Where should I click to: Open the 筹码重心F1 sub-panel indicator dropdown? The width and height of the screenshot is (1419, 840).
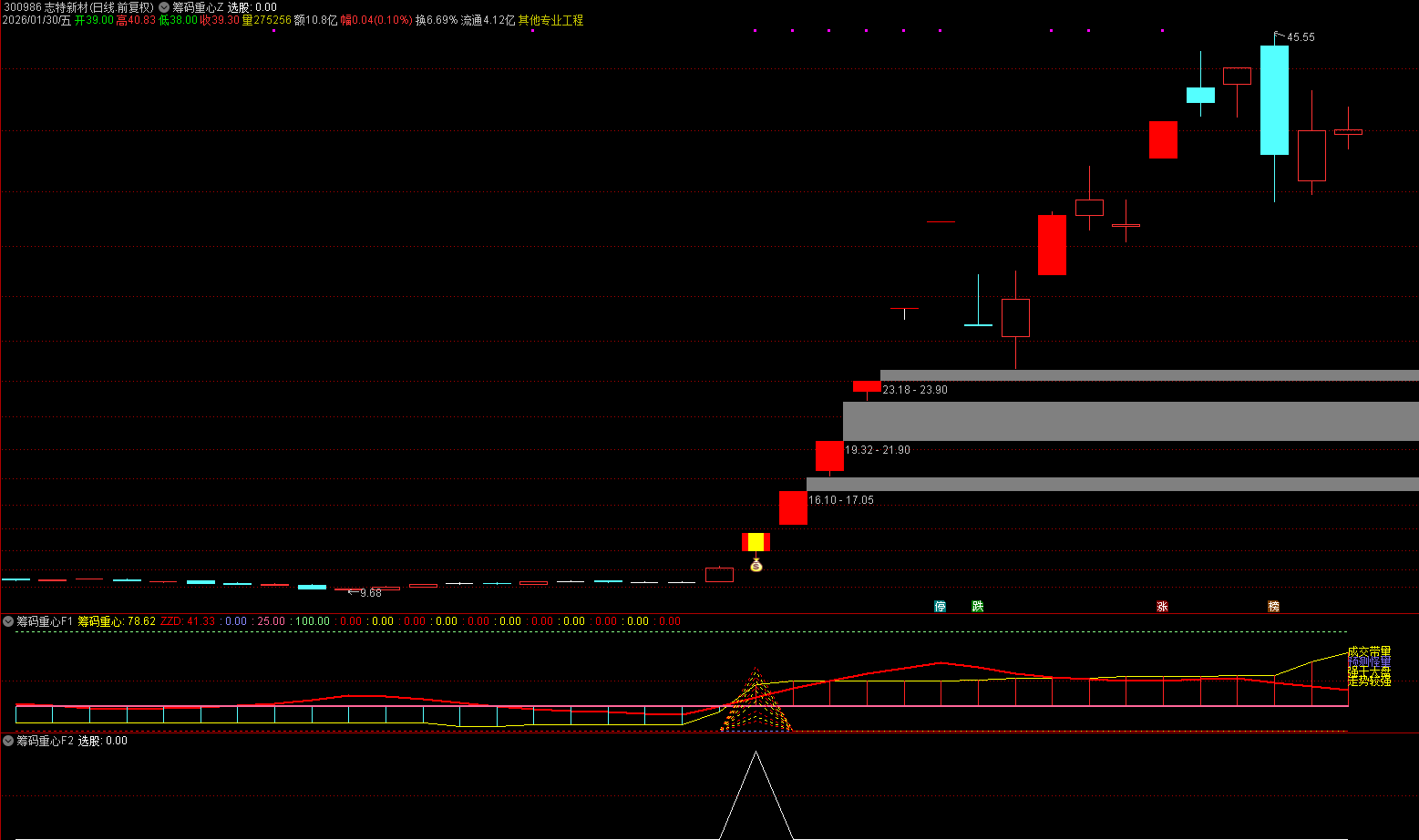(x=8, y=621)
